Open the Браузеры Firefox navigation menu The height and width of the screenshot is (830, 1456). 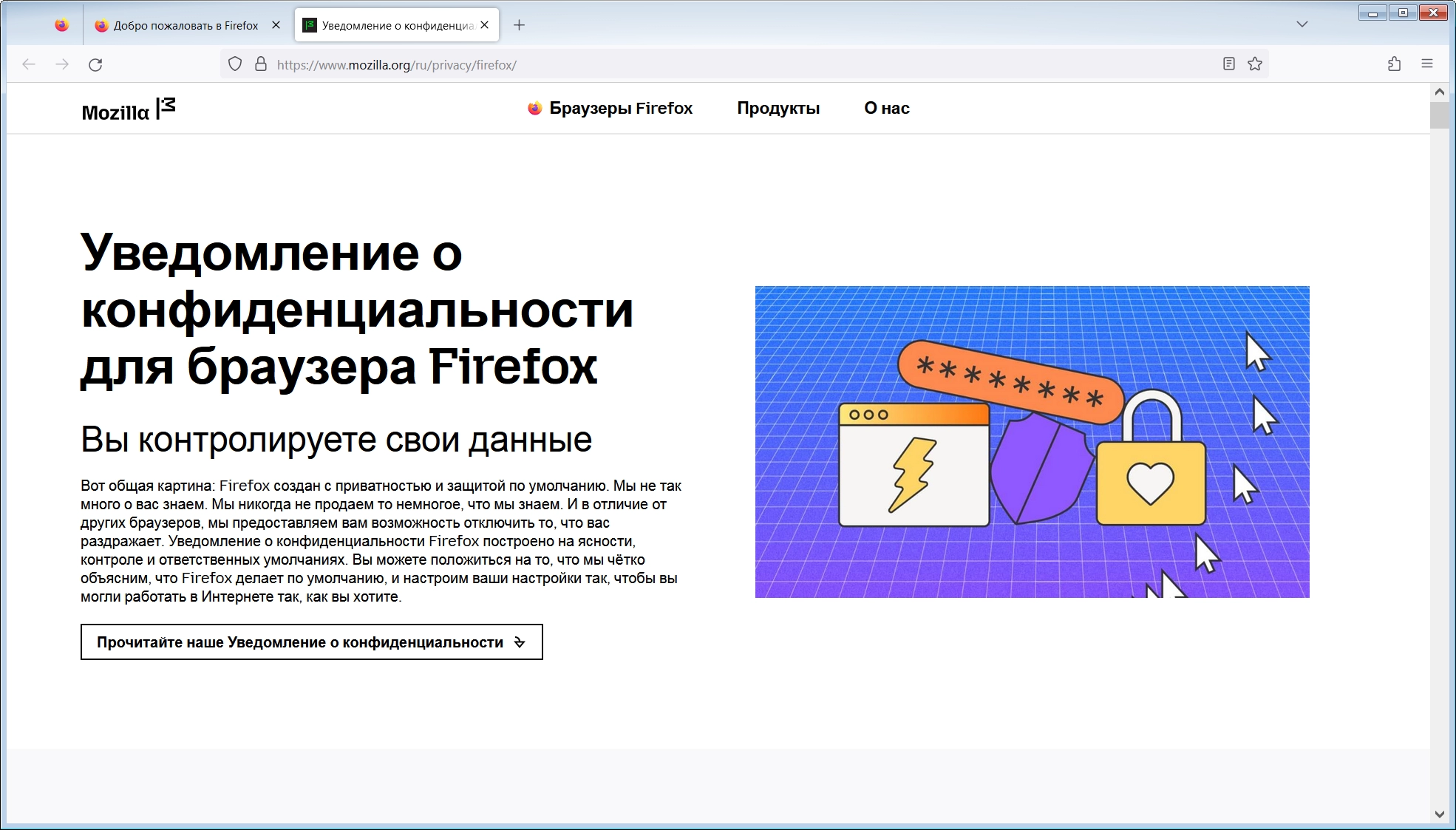610,109
